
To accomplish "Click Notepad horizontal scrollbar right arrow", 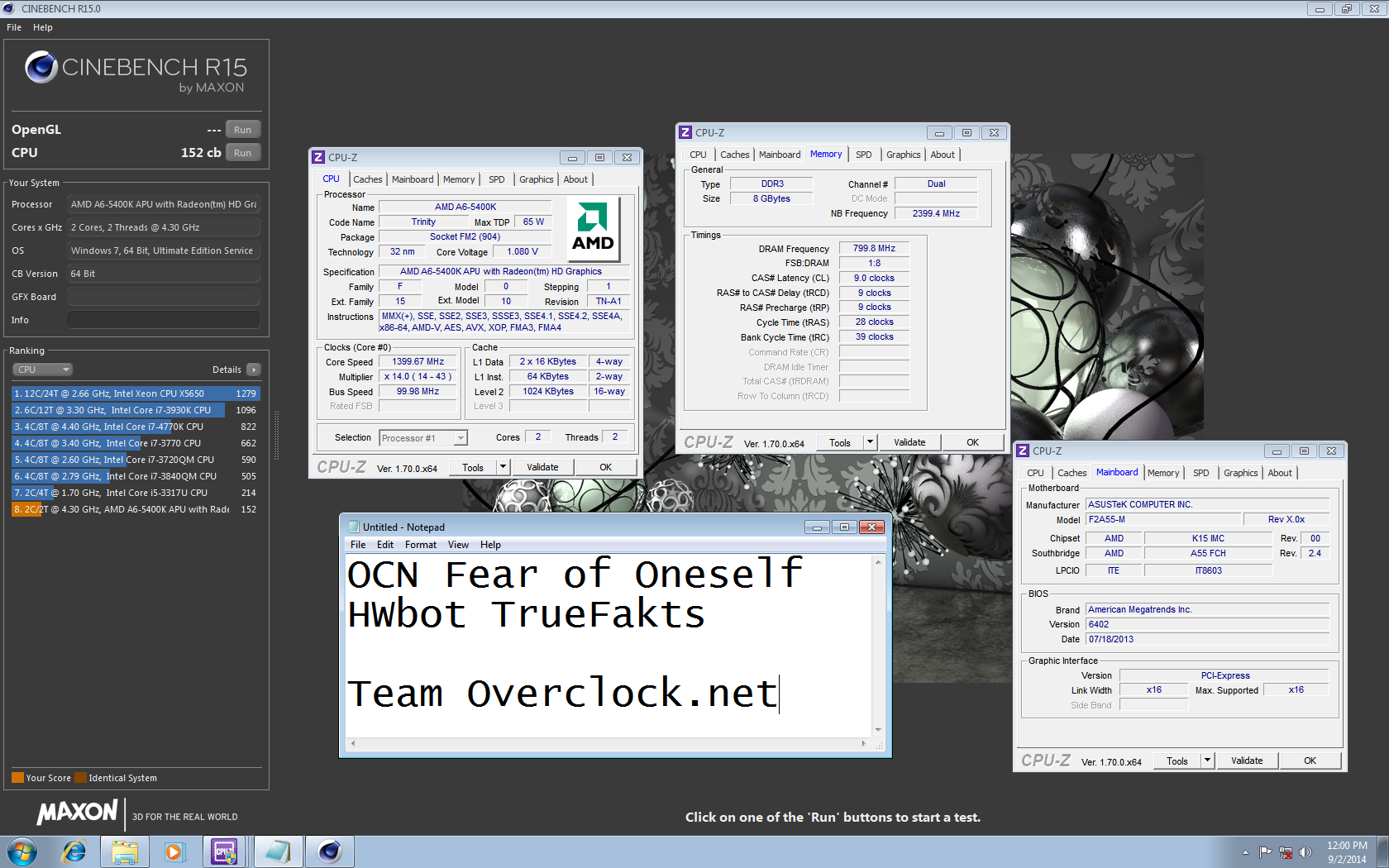I will click(x=864, y=743).
